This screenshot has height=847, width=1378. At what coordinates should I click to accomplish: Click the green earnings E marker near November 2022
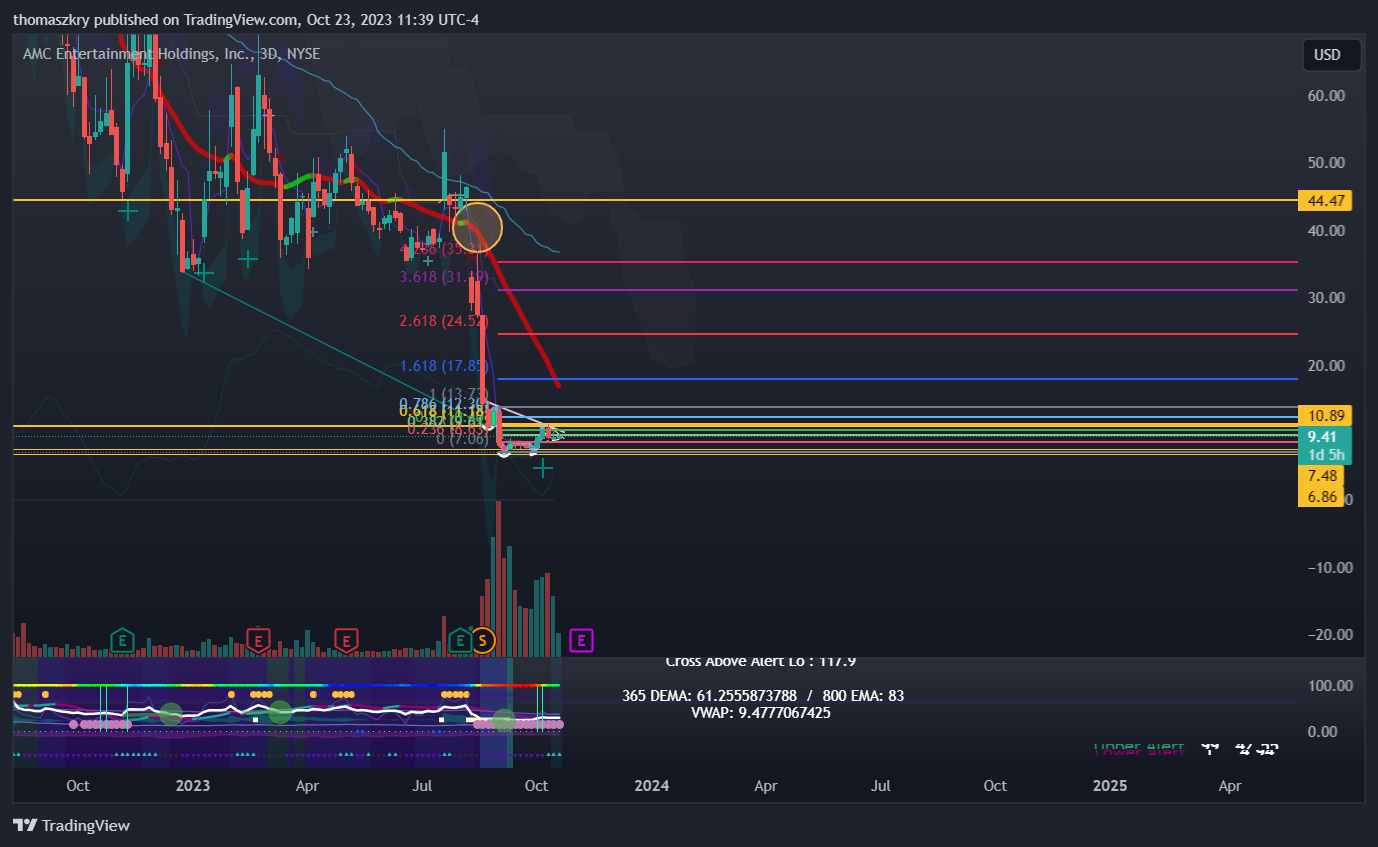pyautogui.click(x=122, y=640)
